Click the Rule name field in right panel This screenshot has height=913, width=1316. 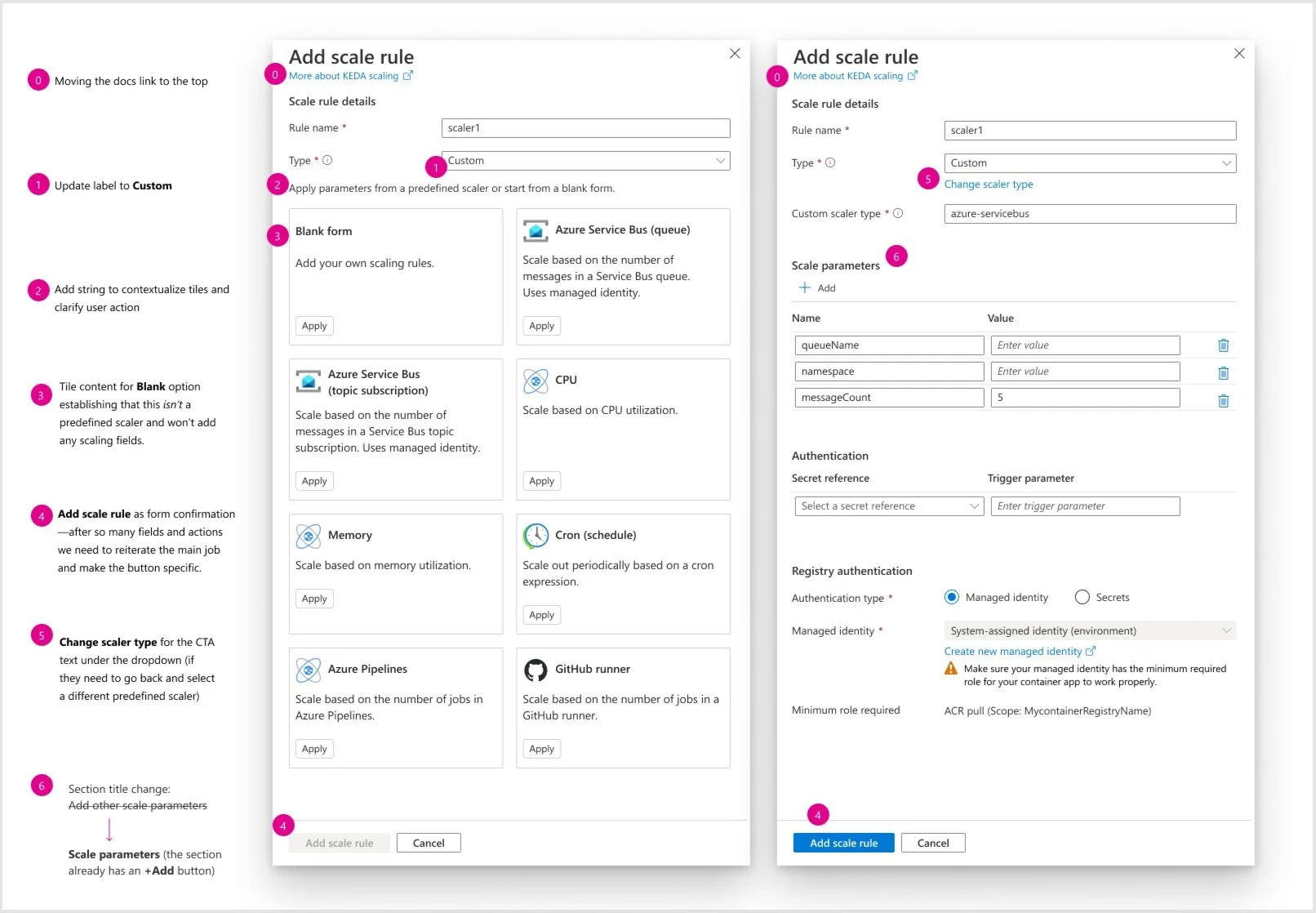(x=1090, y=131)
